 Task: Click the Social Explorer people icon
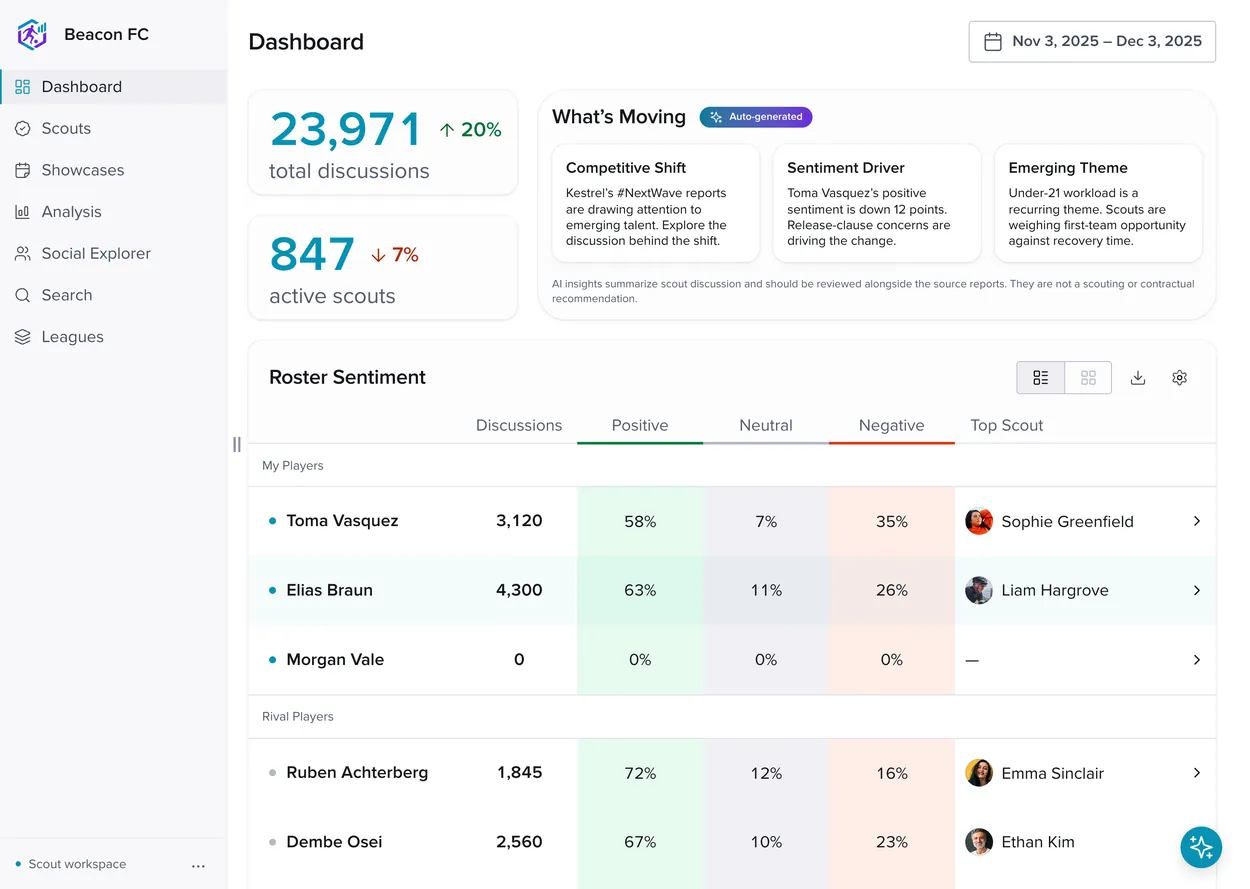point(22,254)
